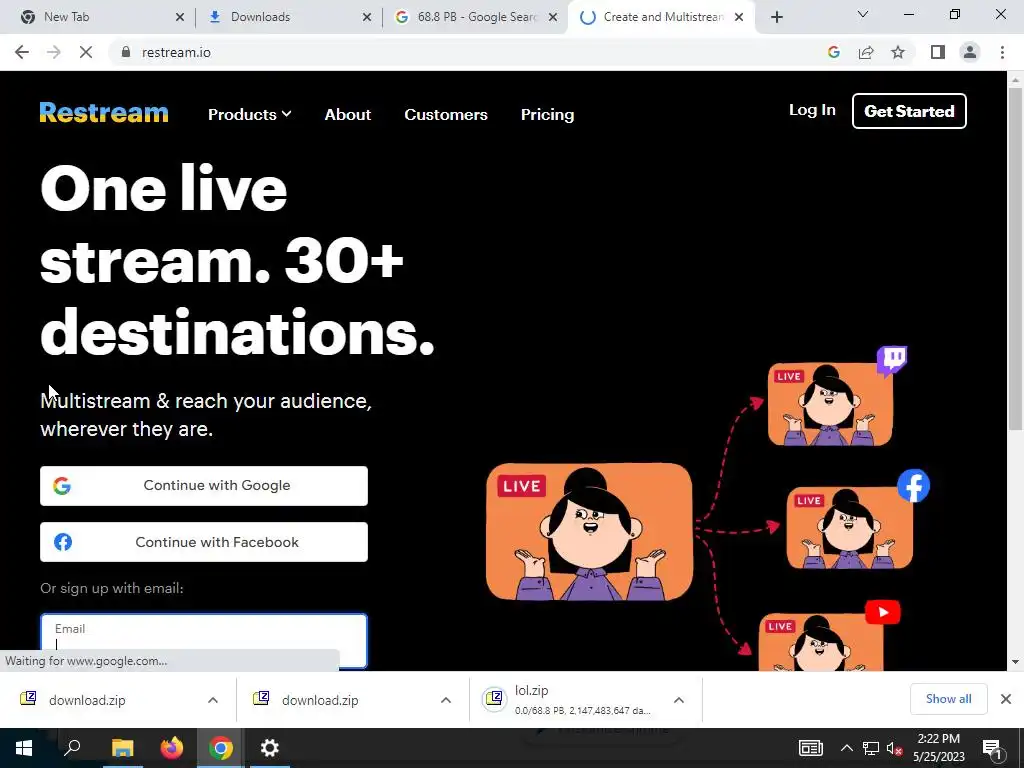Screen dimensions: 1024x768
Task: Open the Windows Start menu
Action: (x=24, y=748)
